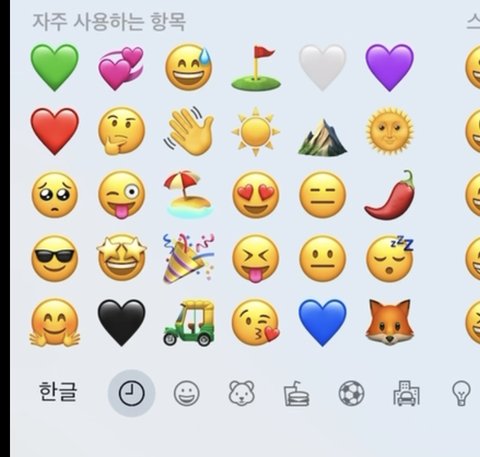Choose the auto rickshaw emoji
This screenshot has width=480, height=457.
click(189, 323)
